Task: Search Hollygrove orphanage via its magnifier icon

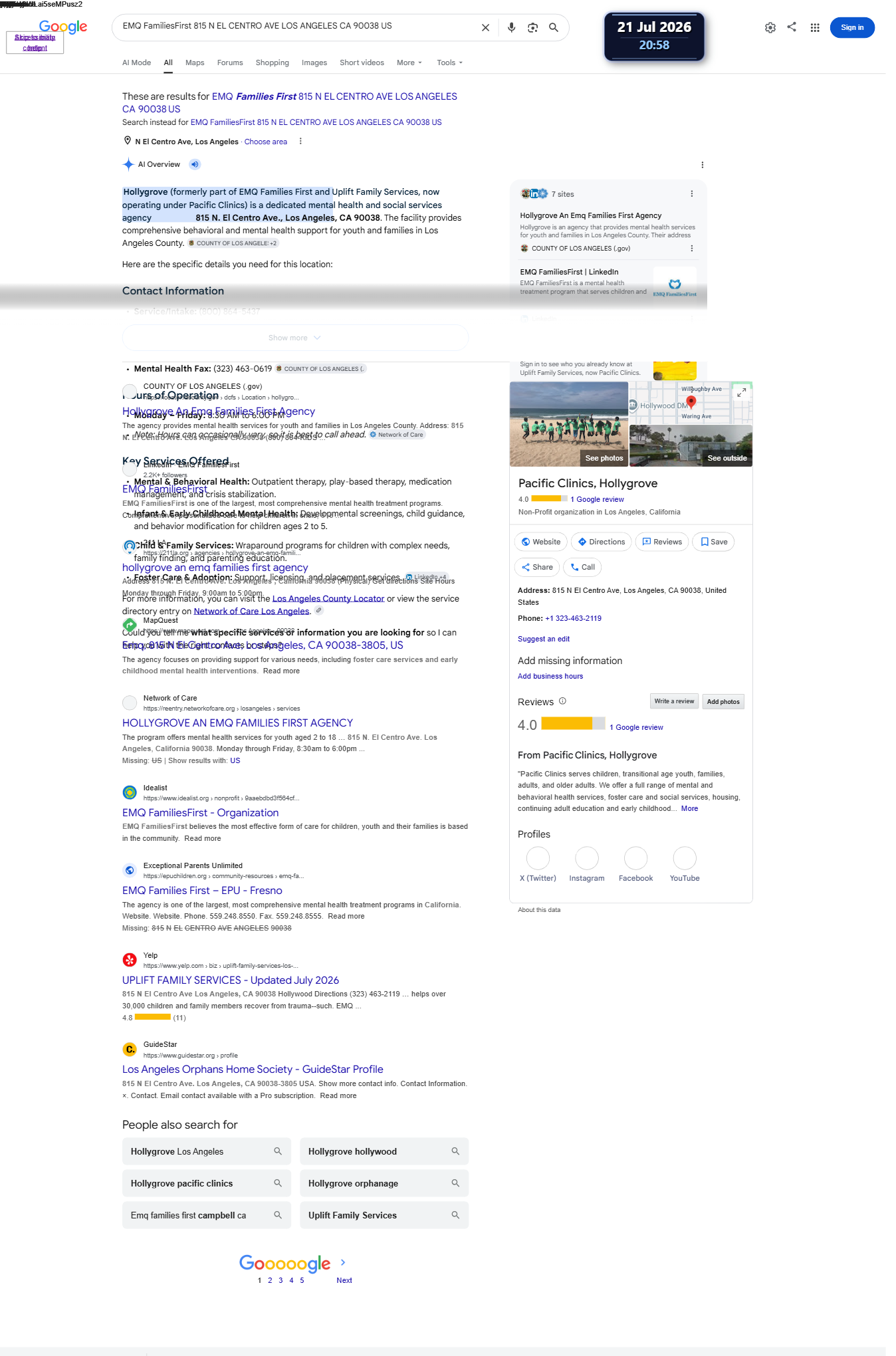Action: tap(455, 1183)
